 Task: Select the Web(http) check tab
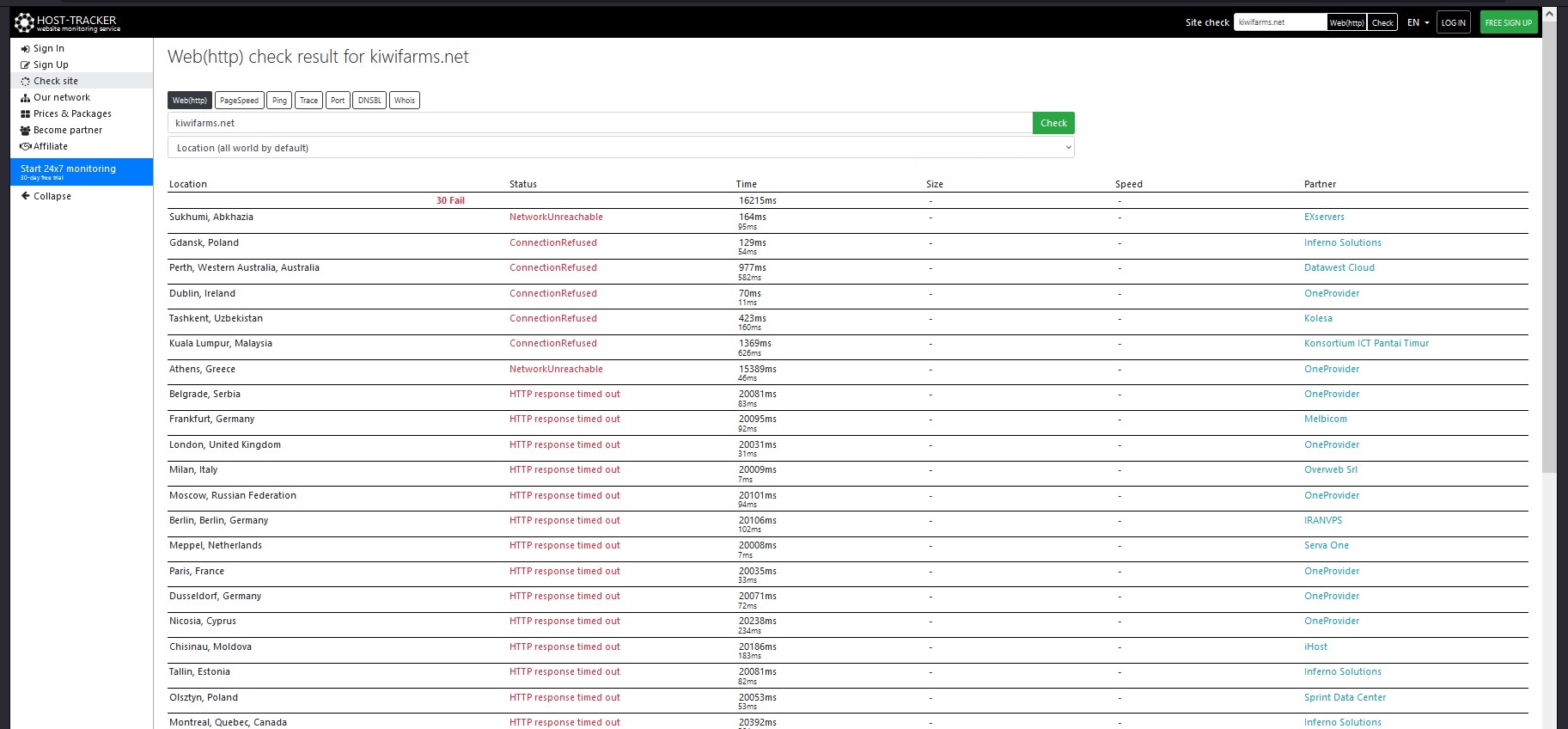(190, 101)
